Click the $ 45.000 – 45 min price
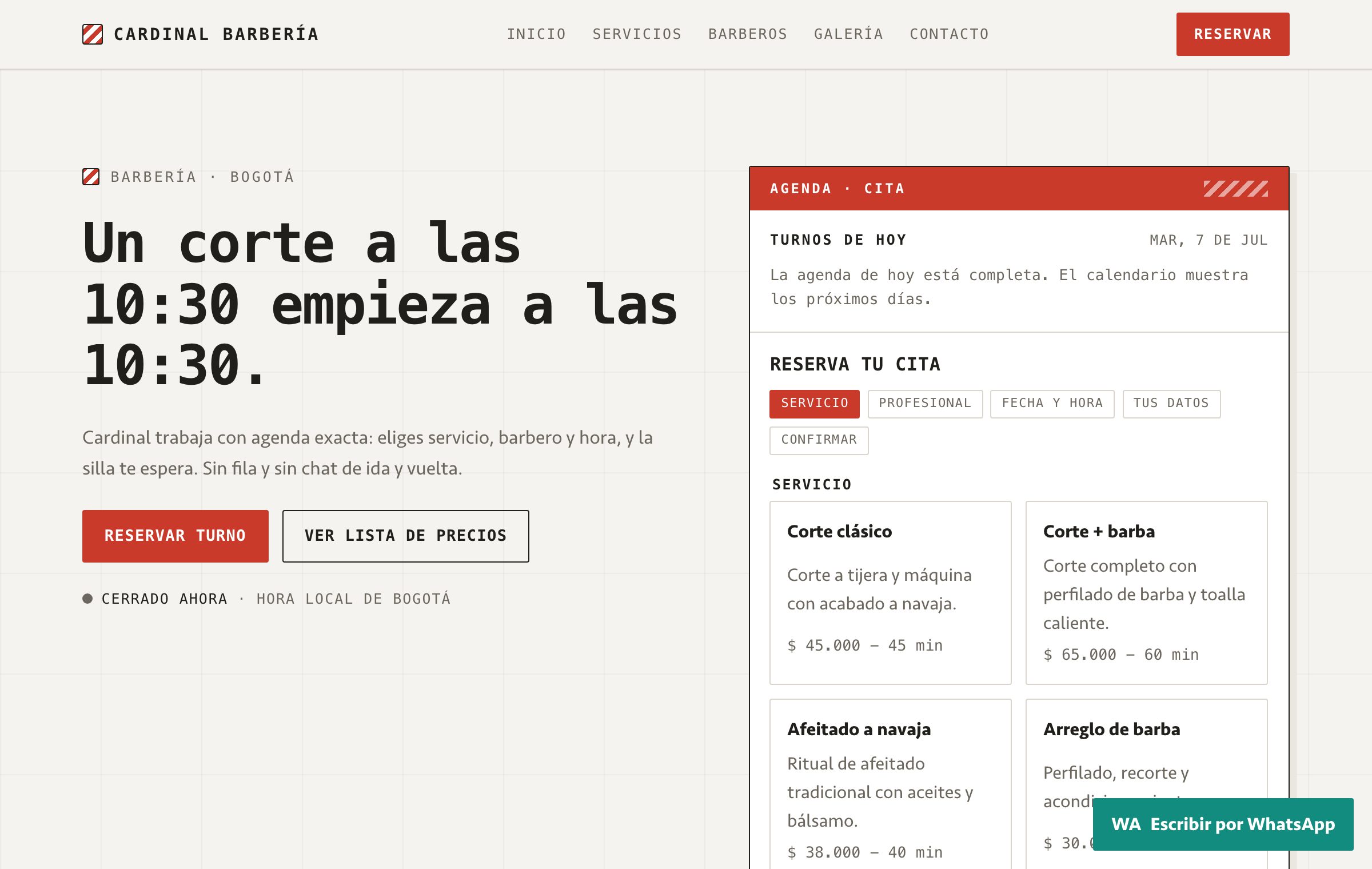This screenshot has height=869, width=1372. 865,645
